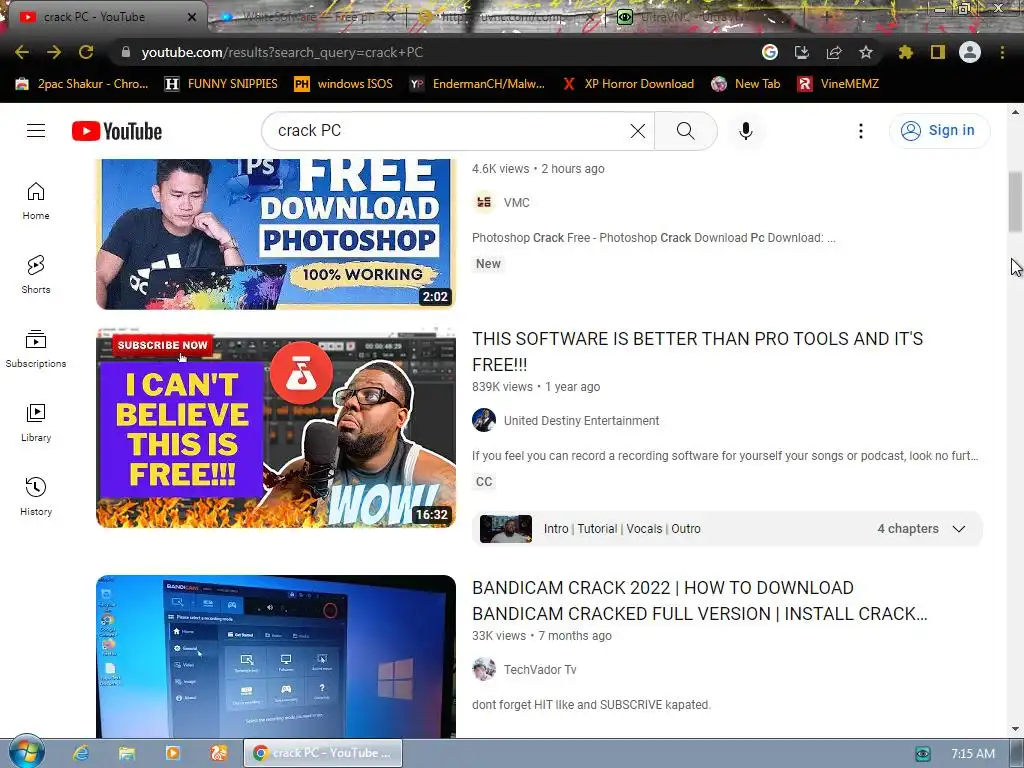Bookmark this page with the star icon
This screenshot has height=768, width=1024.
click(866, 52)
